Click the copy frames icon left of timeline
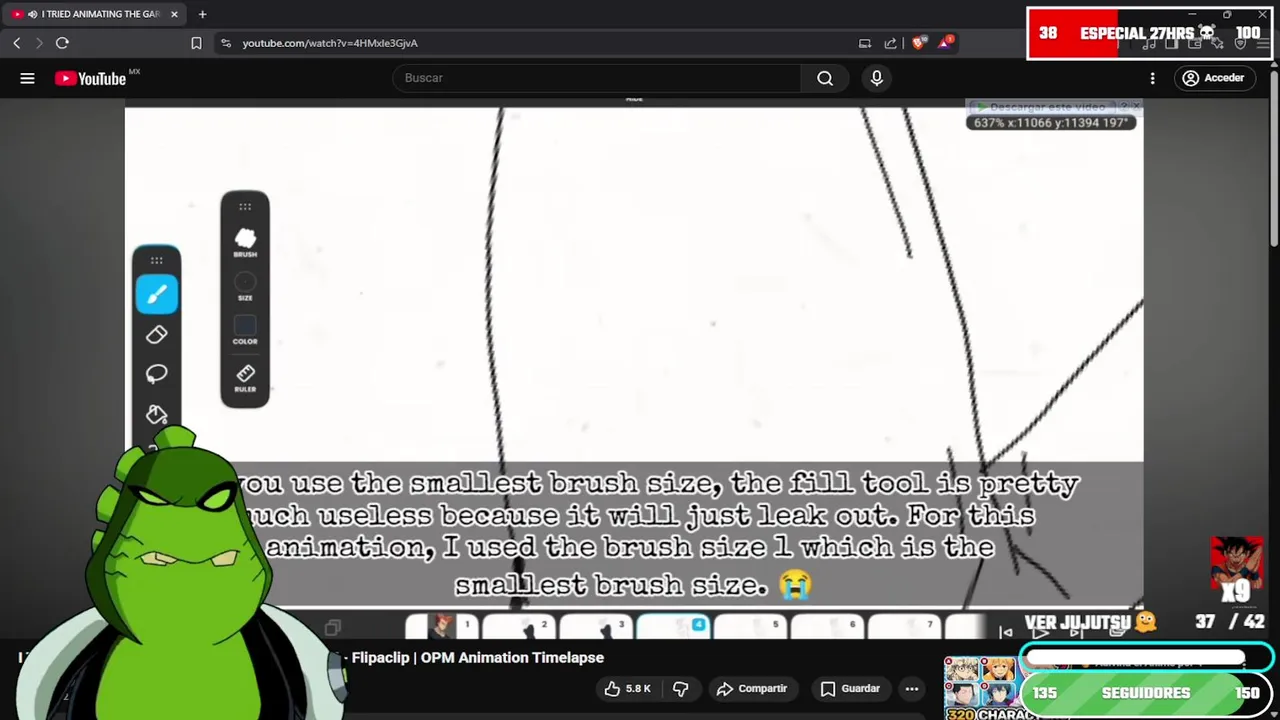Screen dimensions: 1280x720 332,627
